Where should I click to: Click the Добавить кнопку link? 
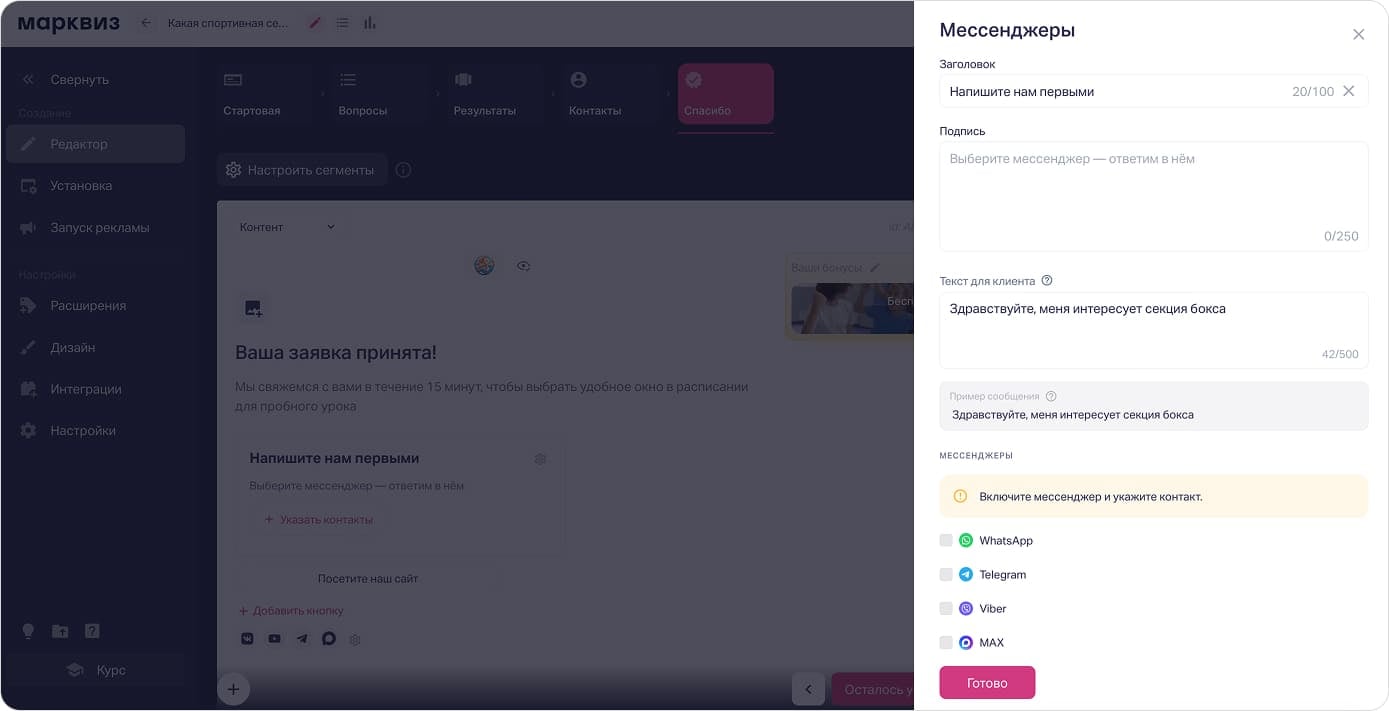click(291, 610)
